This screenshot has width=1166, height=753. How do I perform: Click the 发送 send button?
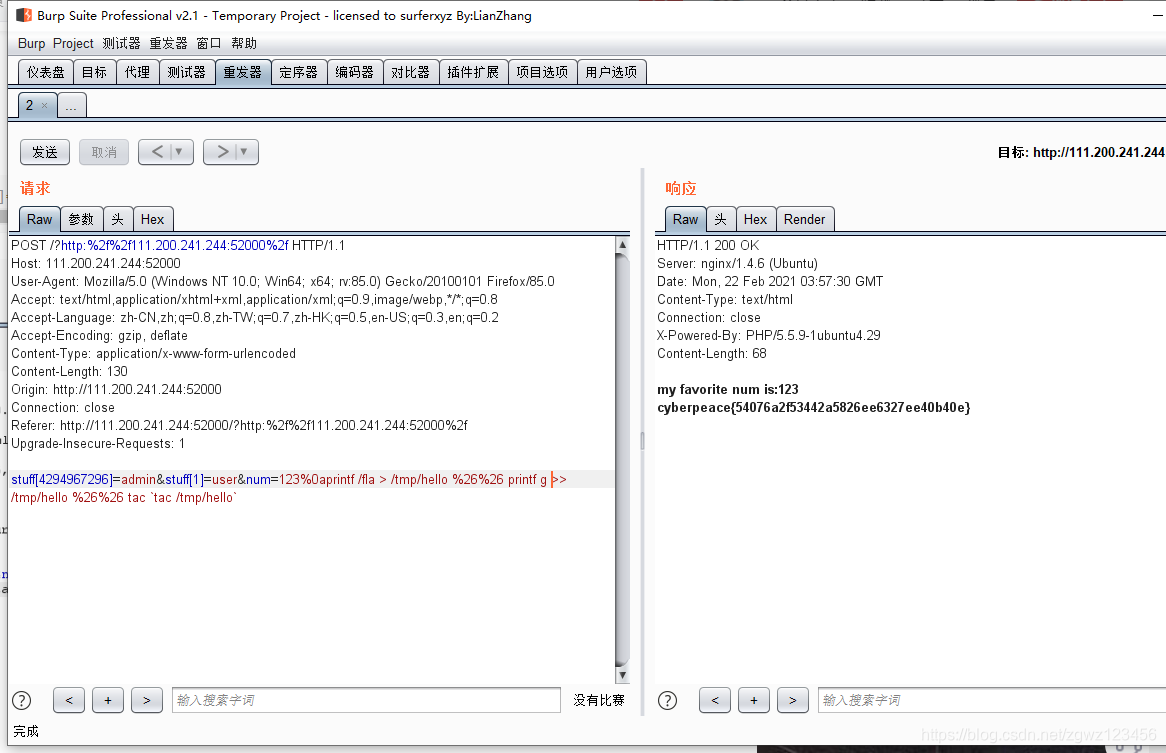pos(45,152)
